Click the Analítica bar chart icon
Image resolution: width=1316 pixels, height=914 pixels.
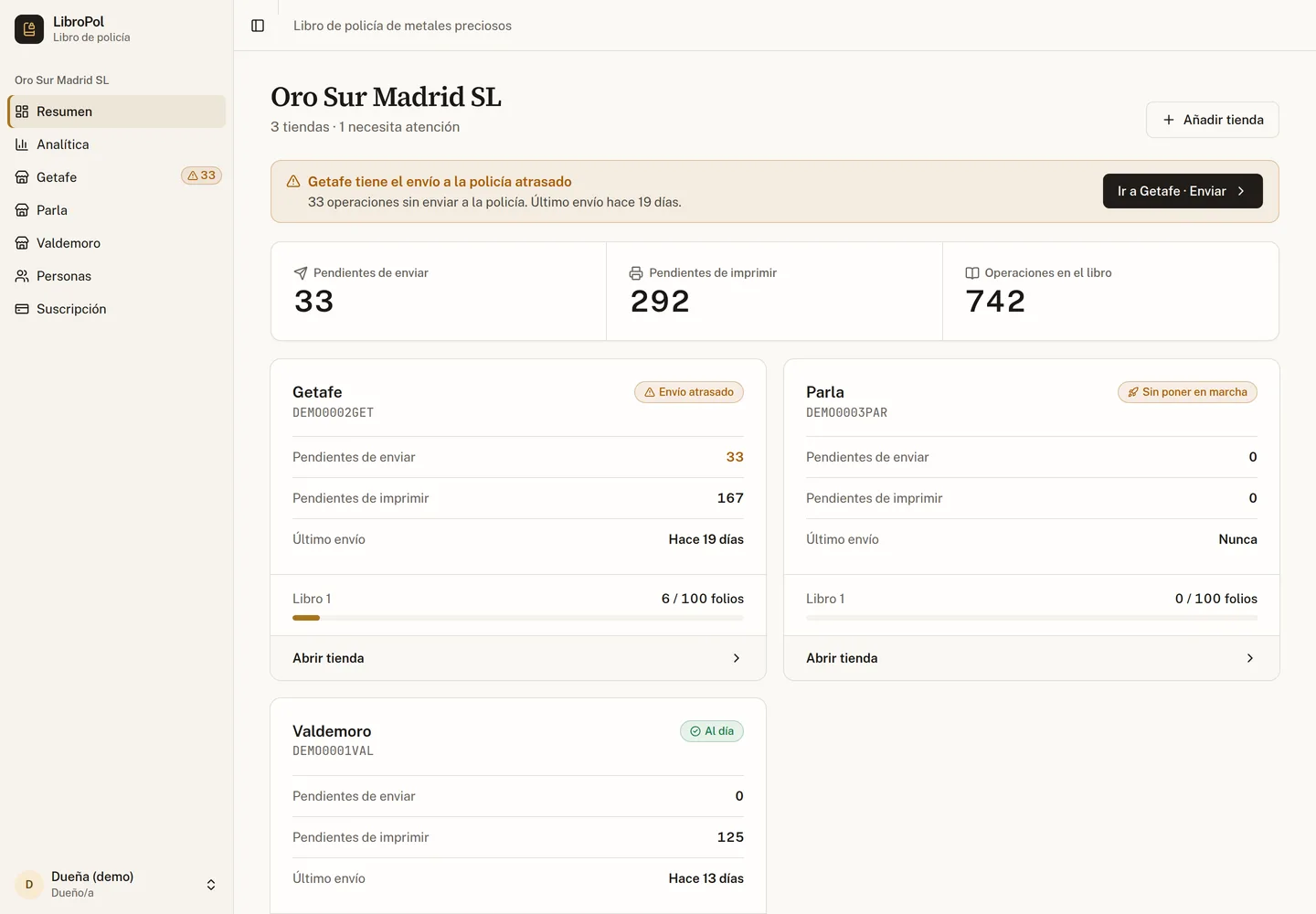[22, 144]
